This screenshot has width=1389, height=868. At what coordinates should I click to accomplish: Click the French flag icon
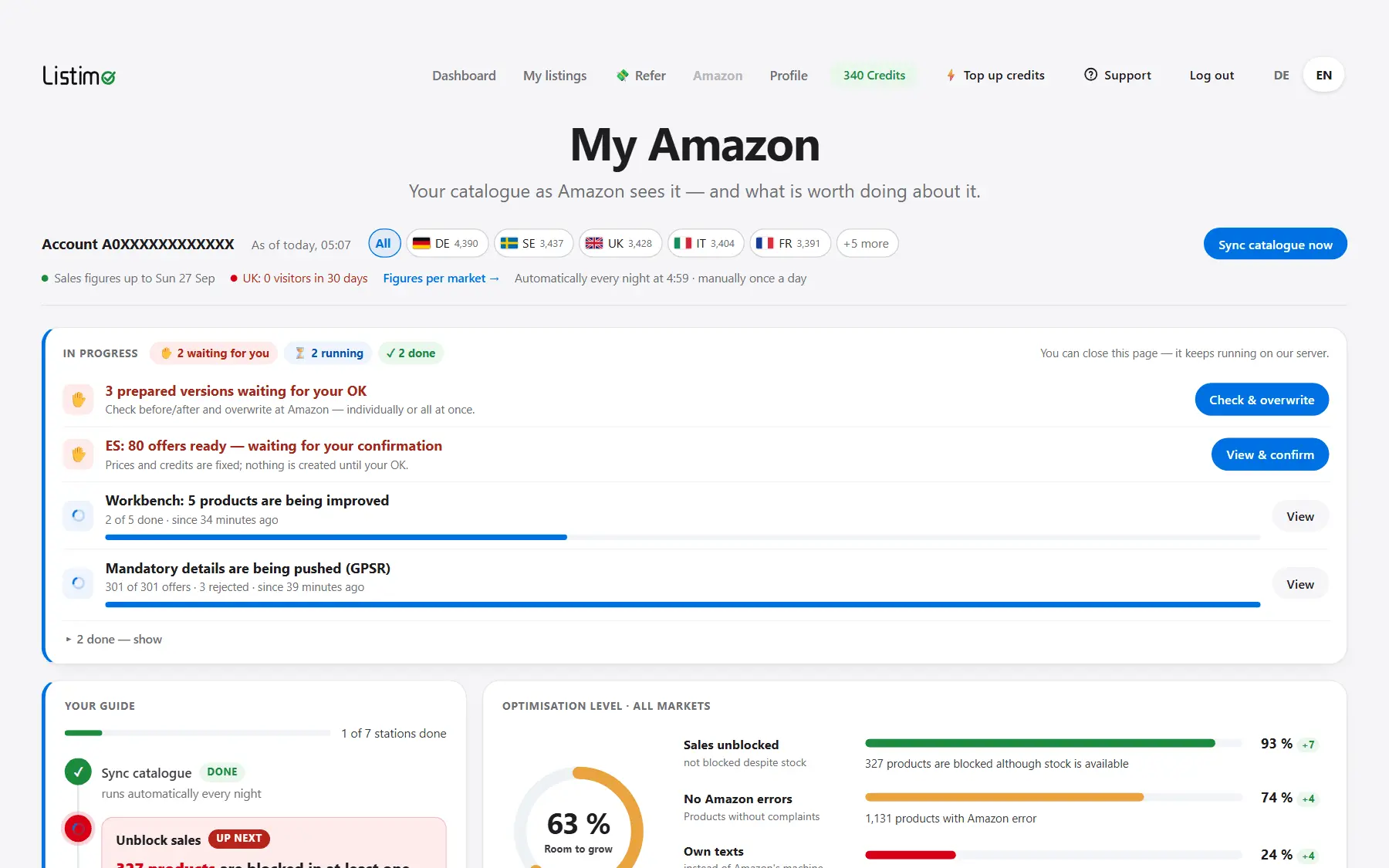[765, 244]
